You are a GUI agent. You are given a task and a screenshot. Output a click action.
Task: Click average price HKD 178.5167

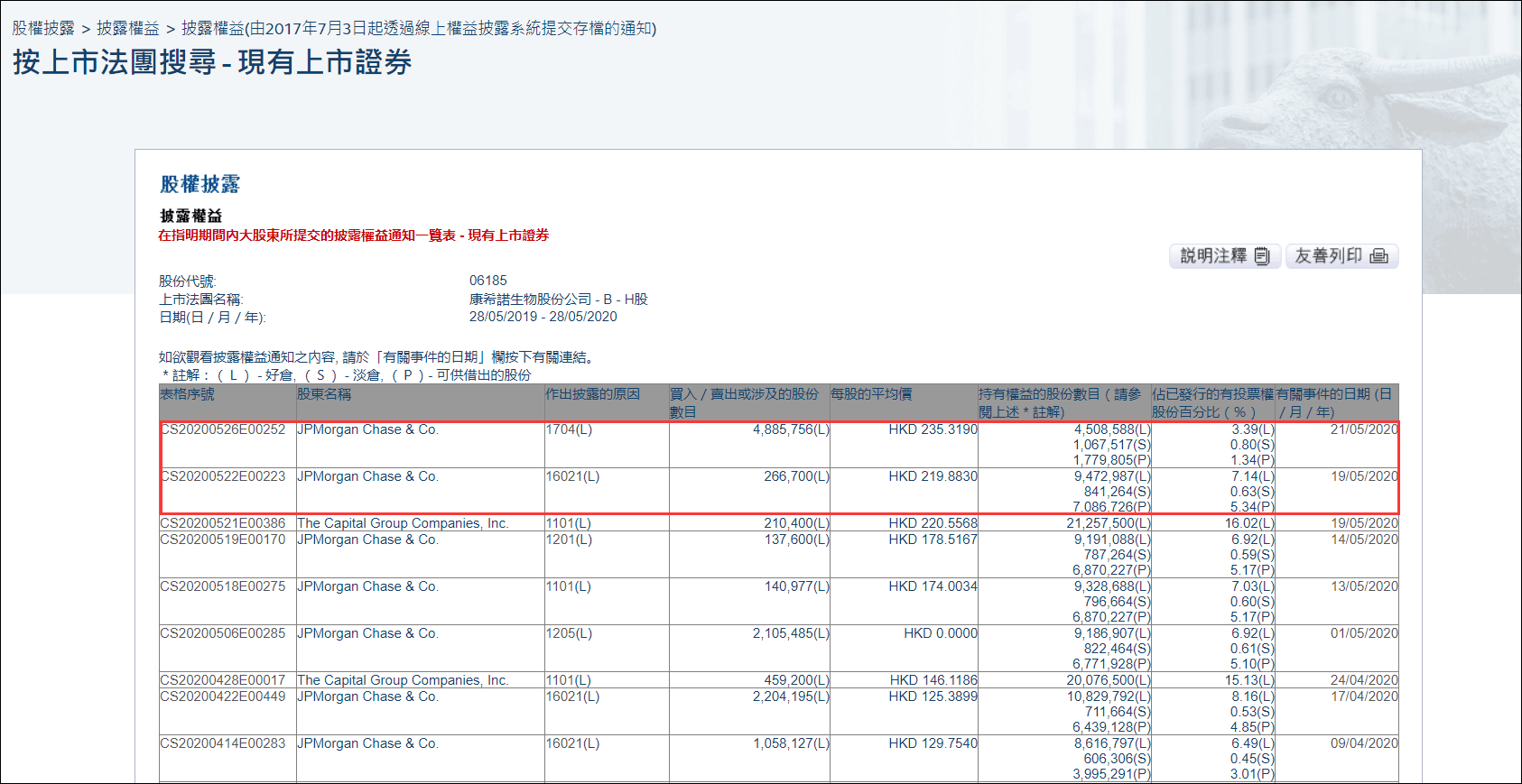[933, 540]
